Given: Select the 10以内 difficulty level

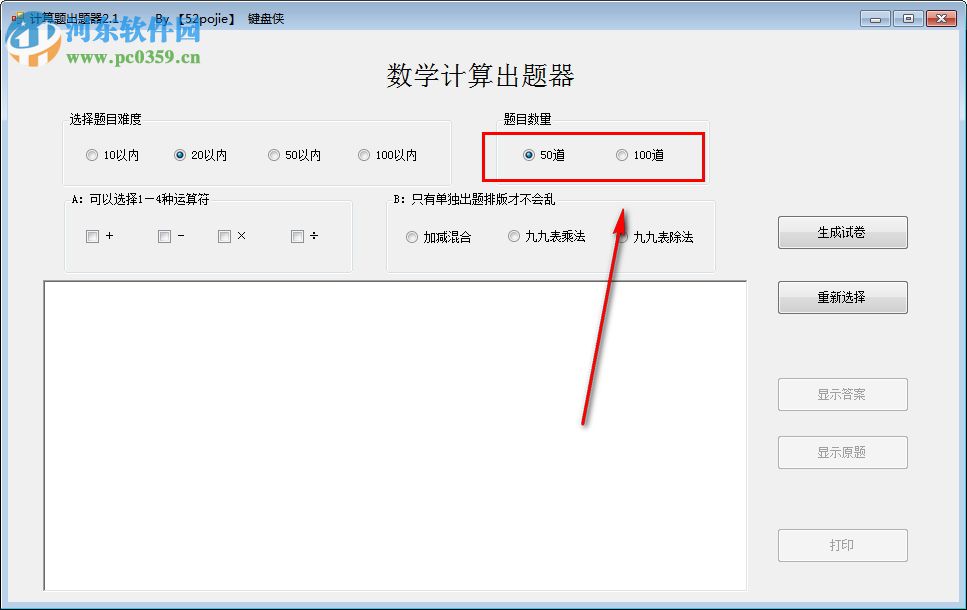Looking at the screenshot, I should pyautogui.click(x=92, y=155).
